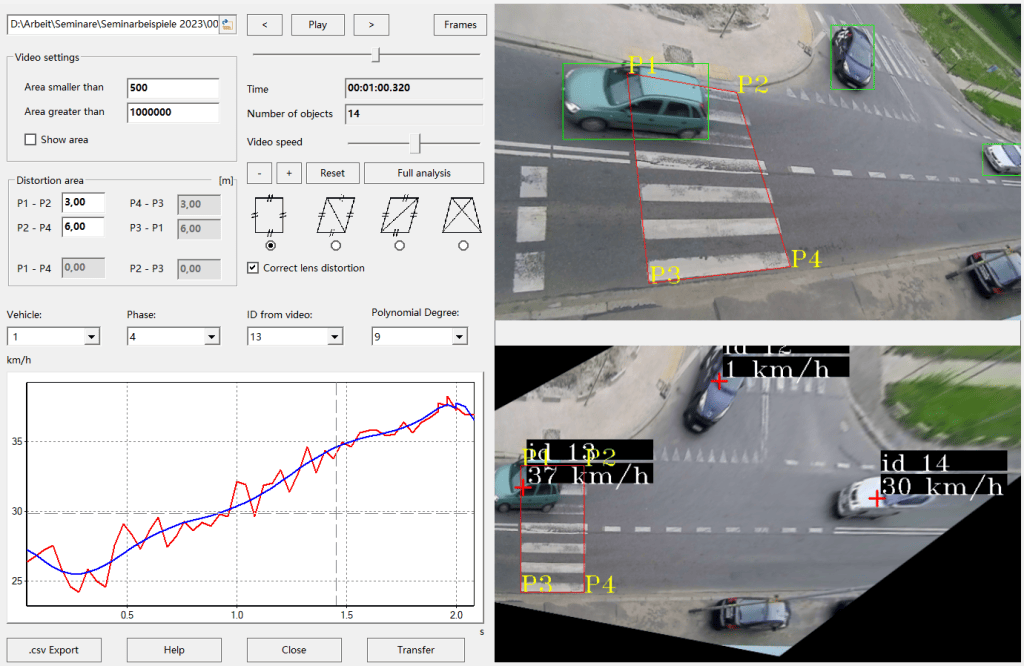Select the radio button under the trapezoid shape

click(462, 245)
